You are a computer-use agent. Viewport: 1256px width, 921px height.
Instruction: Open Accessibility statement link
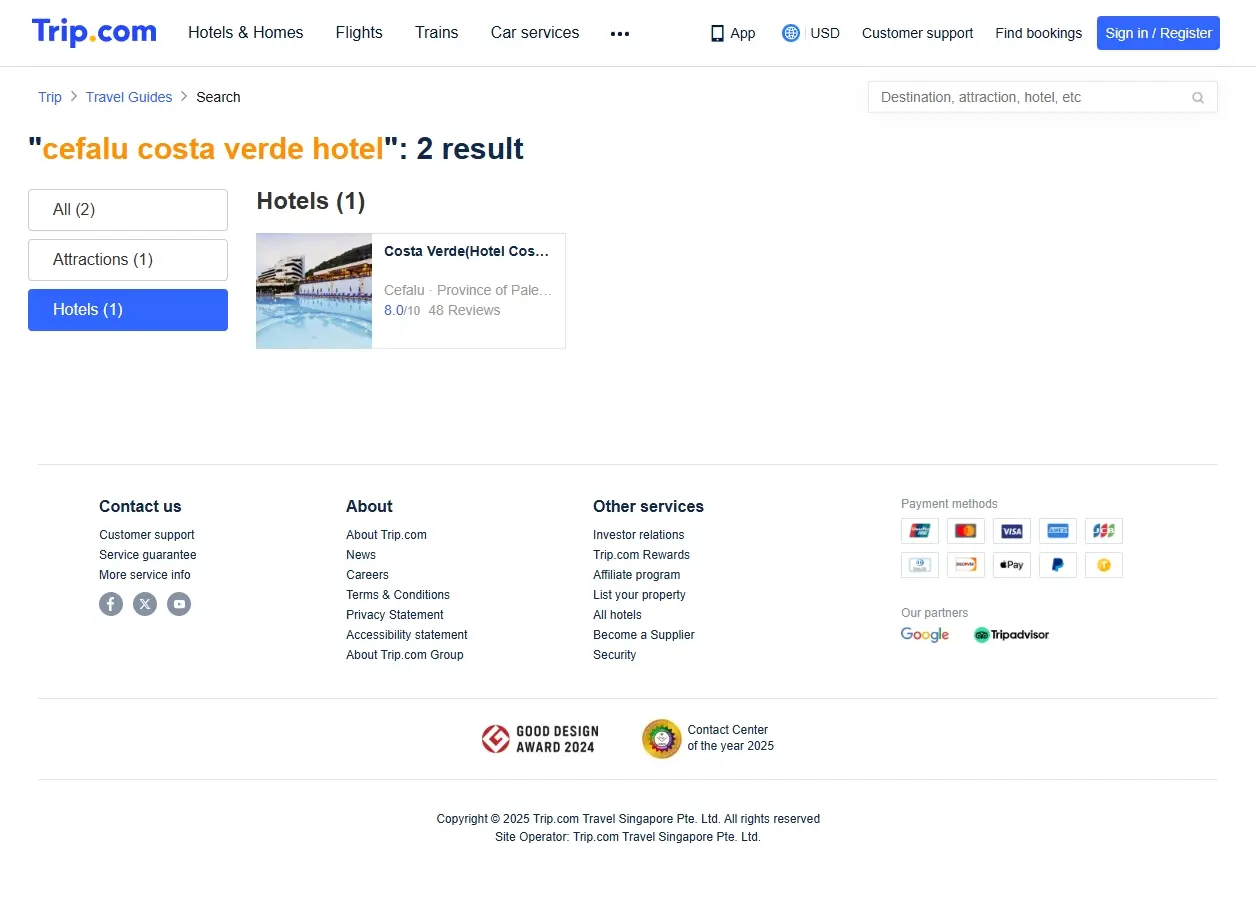point(407,635)
